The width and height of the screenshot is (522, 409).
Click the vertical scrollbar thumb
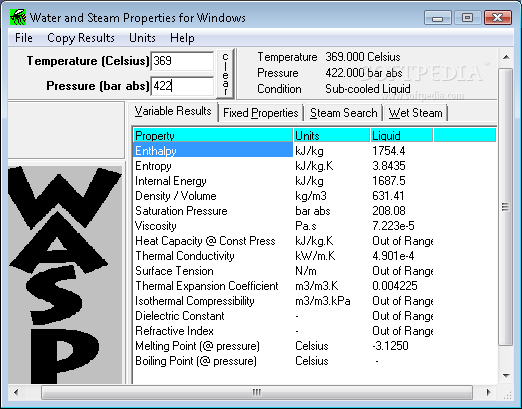click(x=506, y=207)
